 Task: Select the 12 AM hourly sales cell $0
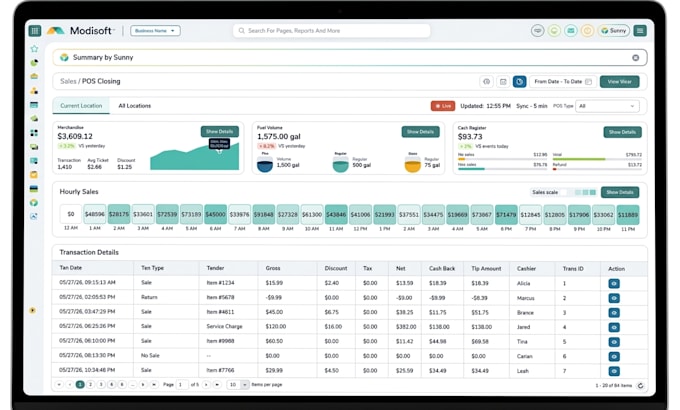pos(71,214)
